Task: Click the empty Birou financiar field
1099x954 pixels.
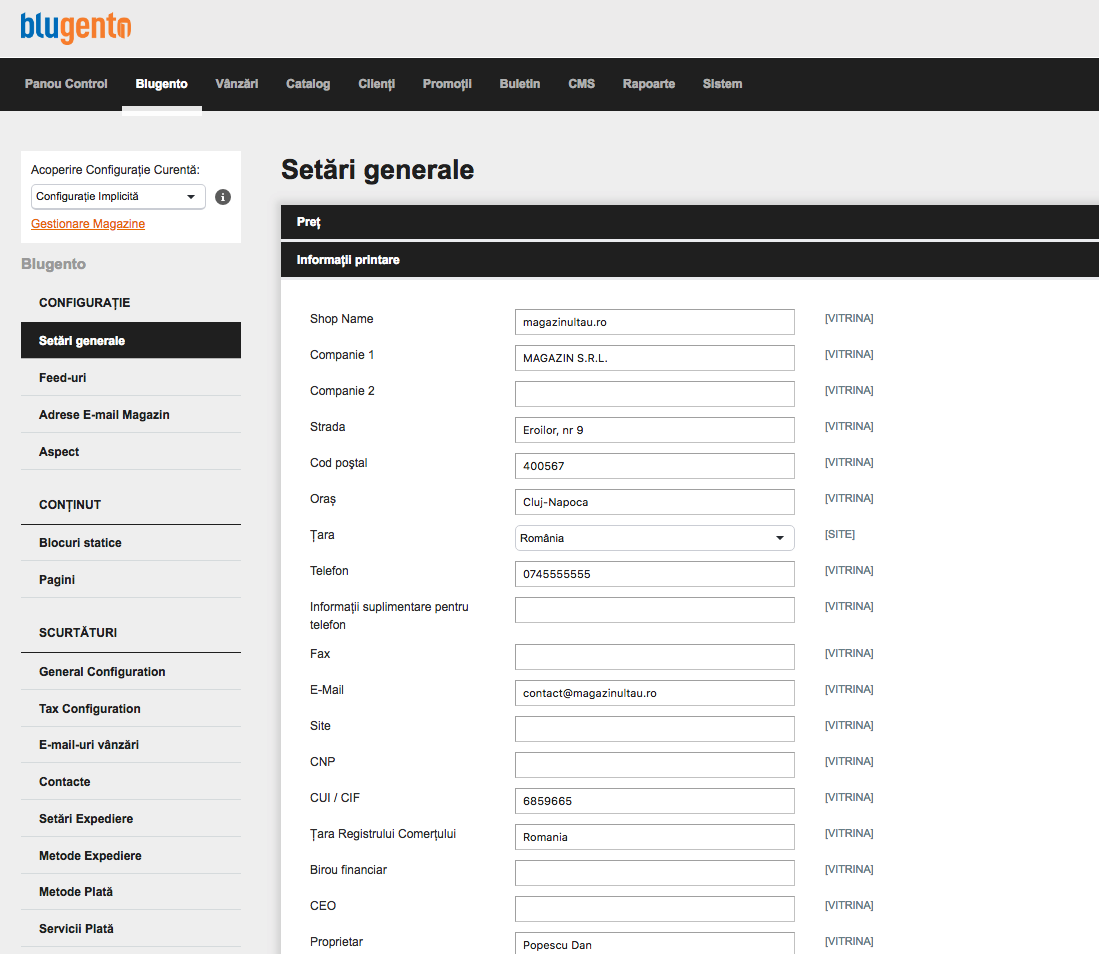Action: 654,873
